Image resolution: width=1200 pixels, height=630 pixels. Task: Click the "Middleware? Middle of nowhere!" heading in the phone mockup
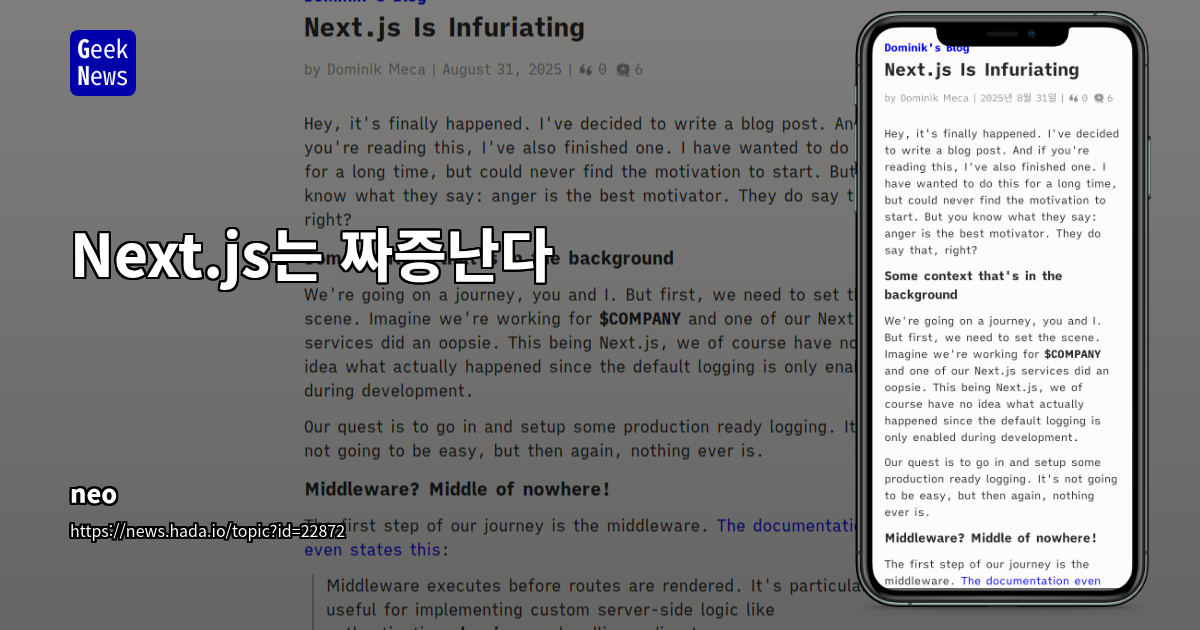(990, 538)
